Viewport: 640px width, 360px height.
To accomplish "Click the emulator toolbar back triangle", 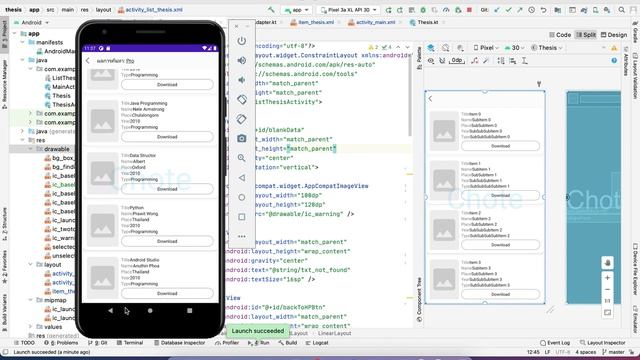I will [242, 178].
